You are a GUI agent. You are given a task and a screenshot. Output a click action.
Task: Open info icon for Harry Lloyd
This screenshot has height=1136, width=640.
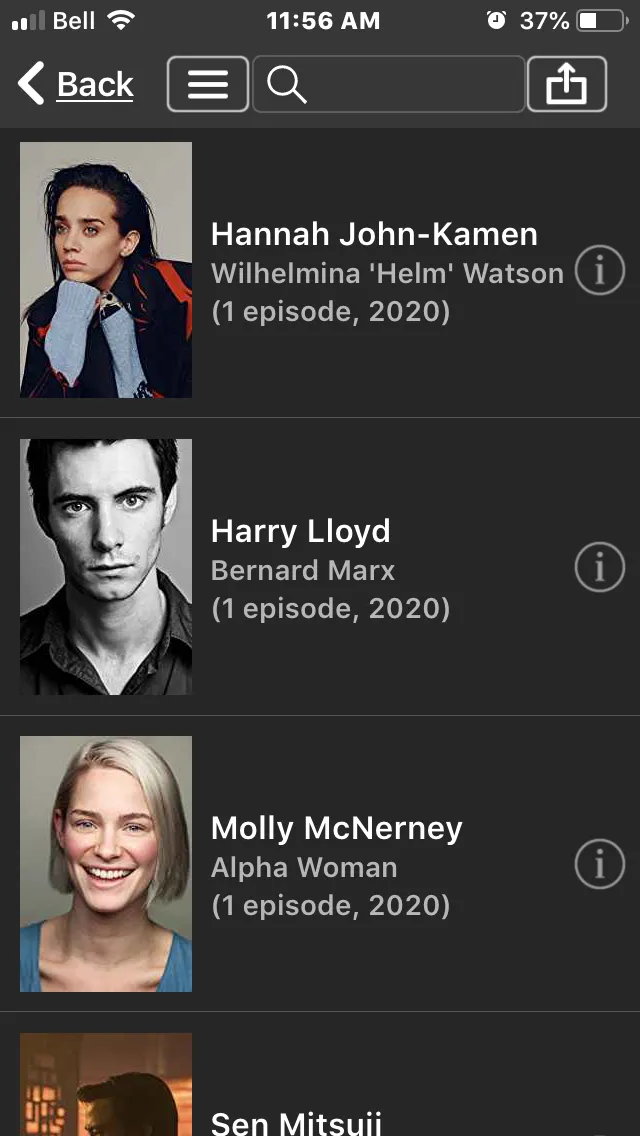point(599,567)
